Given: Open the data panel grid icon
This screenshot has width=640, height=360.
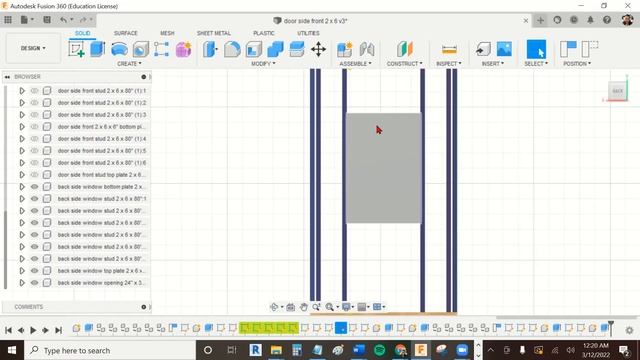Looking at the screenshot, I should click(x=8, y=20).
